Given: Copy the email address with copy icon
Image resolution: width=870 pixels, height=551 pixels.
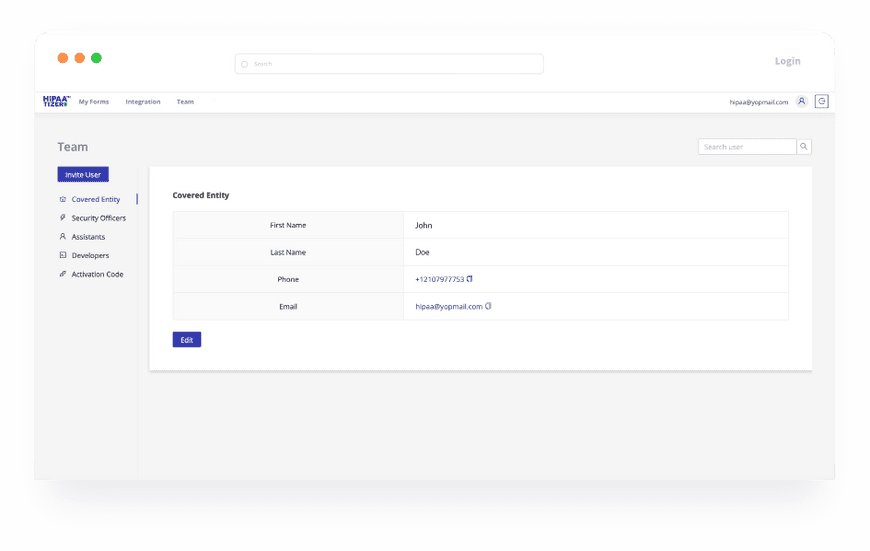Looking at the screenshot, I should click(x=488, y=306).
